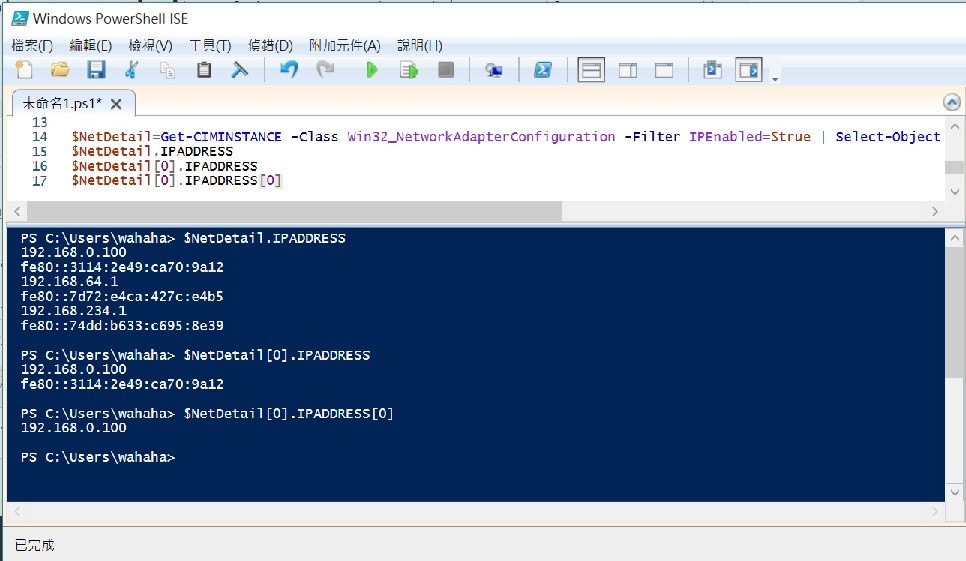Run selection icon
Image resolution: width=966 pixels, height=561 pixels.
(408, 70)
